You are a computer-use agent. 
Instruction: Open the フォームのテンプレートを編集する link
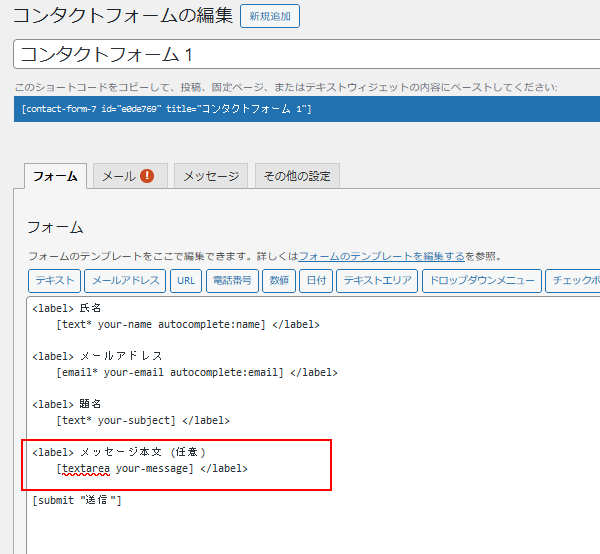[381, 256]
